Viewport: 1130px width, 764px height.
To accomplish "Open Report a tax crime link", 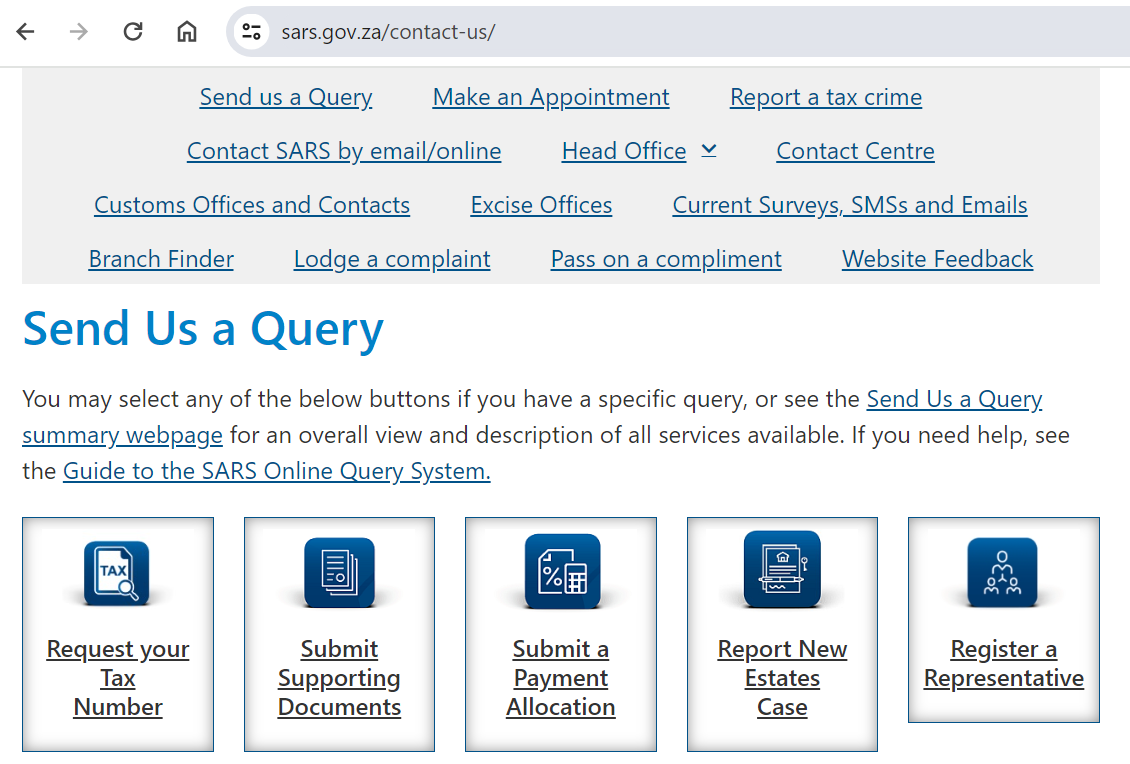I will point(826,97).
